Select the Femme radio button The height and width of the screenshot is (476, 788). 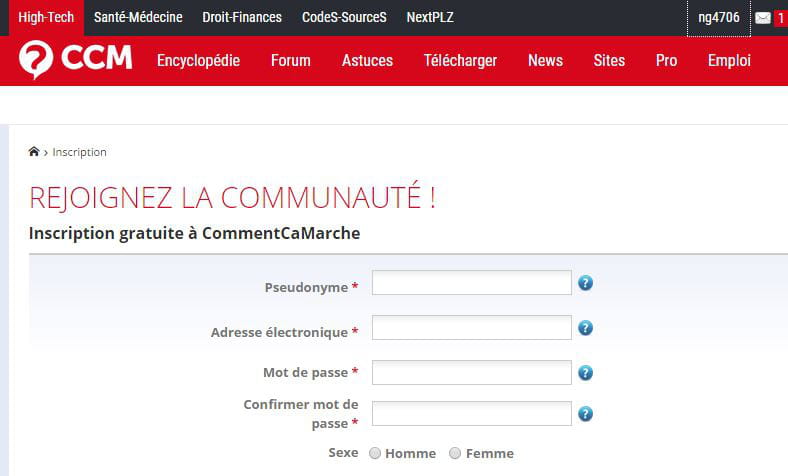click(455, 453)
